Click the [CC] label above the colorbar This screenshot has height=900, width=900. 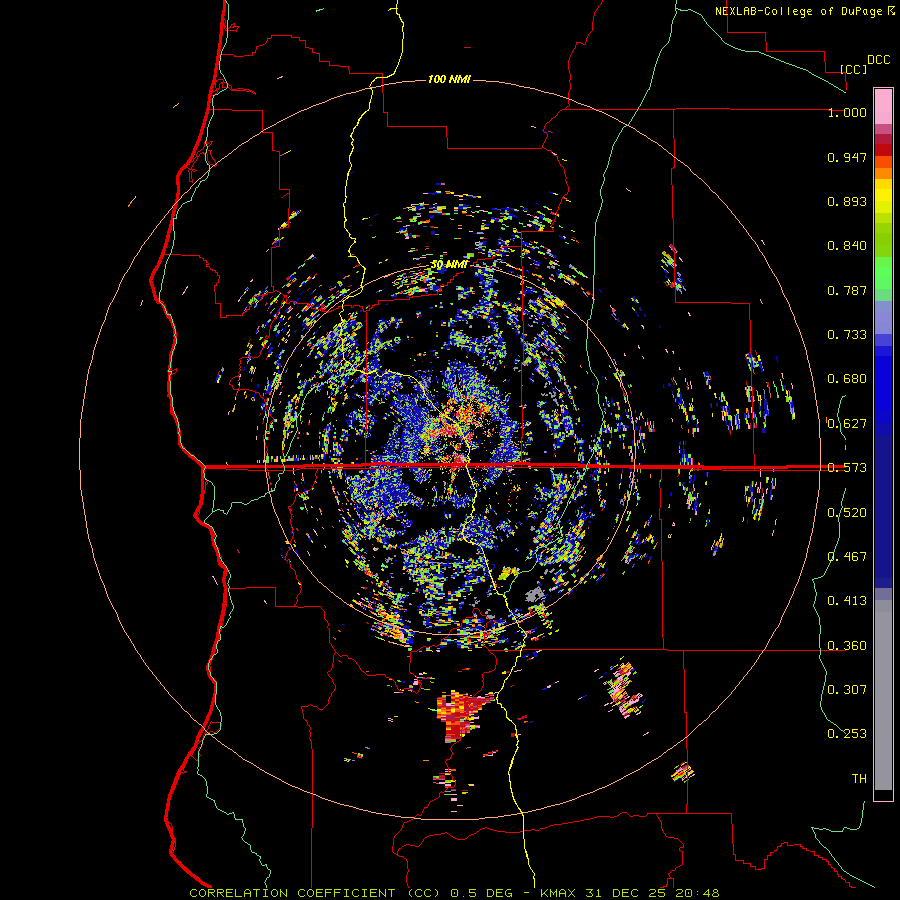pos(853,69)
